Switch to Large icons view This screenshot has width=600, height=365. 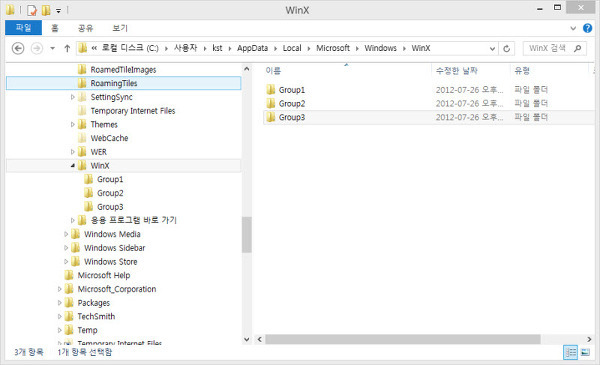(585, 352)
